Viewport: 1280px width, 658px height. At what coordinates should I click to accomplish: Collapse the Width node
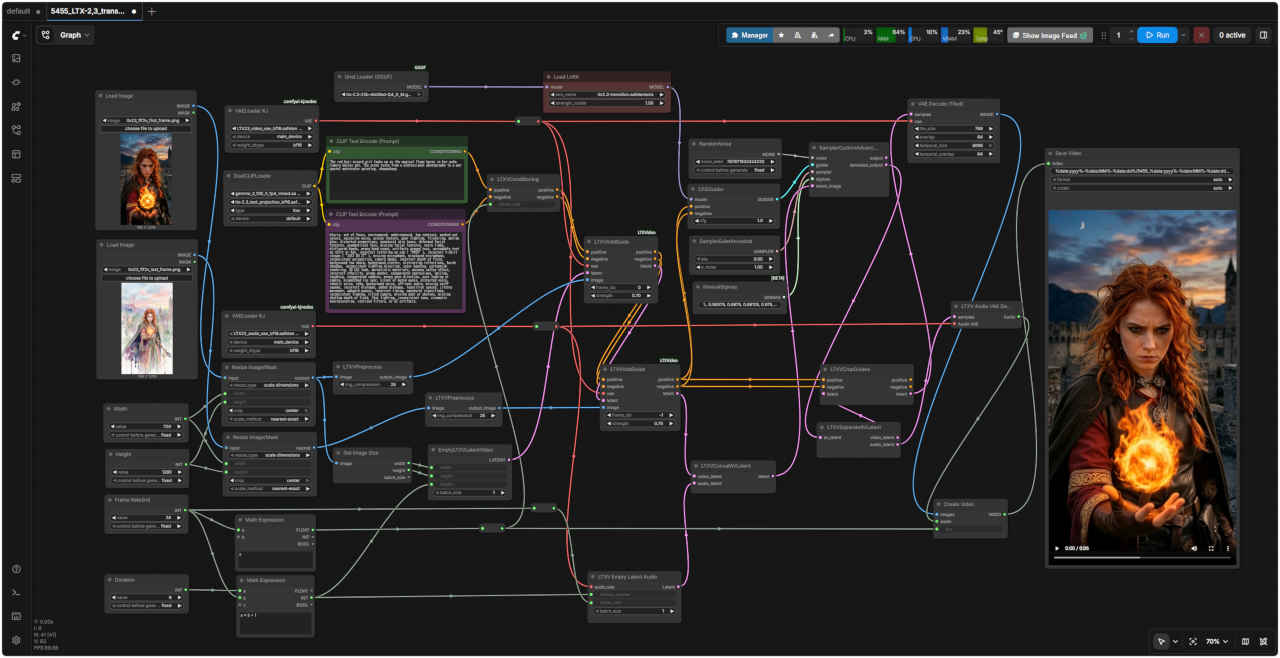[x=110, y=408]
